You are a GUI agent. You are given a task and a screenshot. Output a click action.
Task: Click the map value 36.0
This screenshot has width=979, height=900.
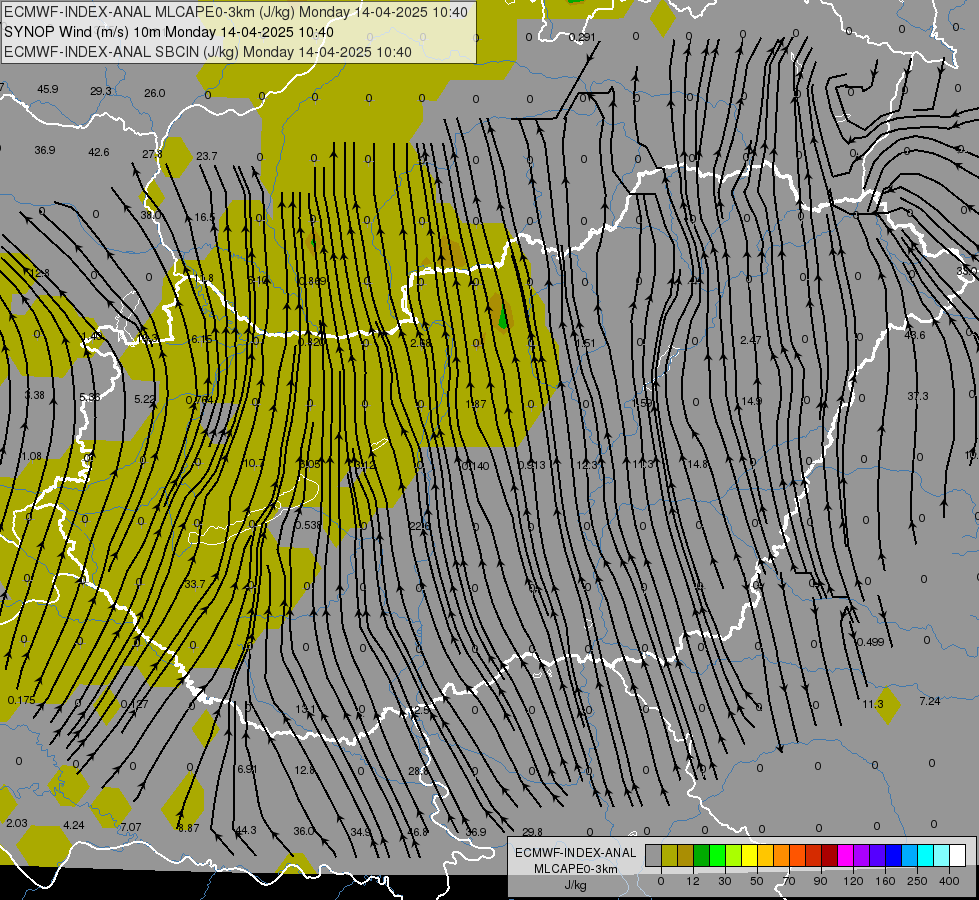pyautogui.click(x=303, y=831)
